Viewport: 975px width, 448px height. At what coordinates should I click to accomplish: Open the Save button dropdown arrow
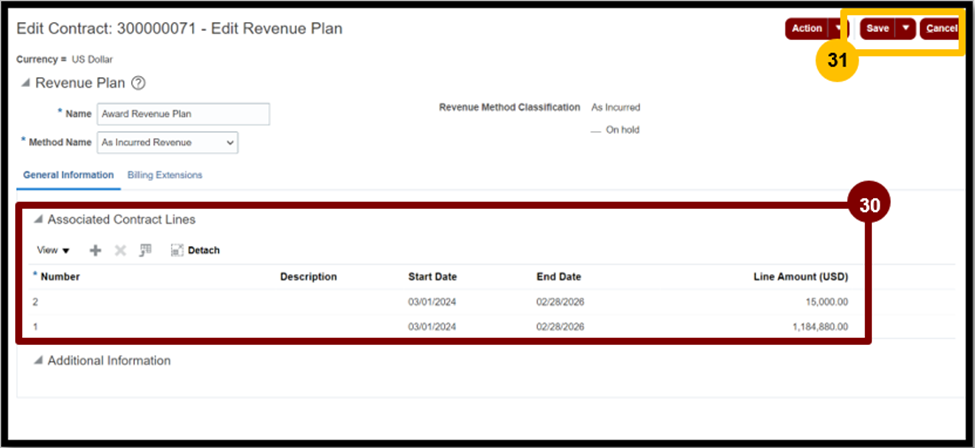905,29
